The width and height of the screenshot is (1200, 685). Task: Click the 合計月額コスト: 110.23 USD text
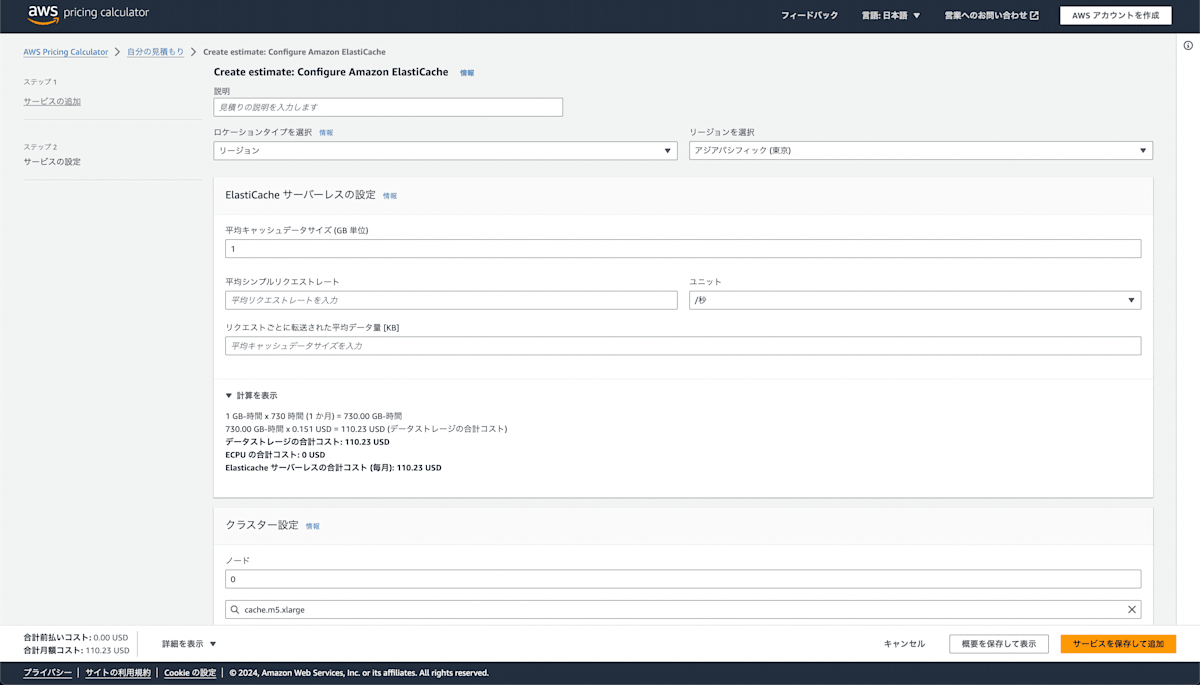[x=76, y=650]
